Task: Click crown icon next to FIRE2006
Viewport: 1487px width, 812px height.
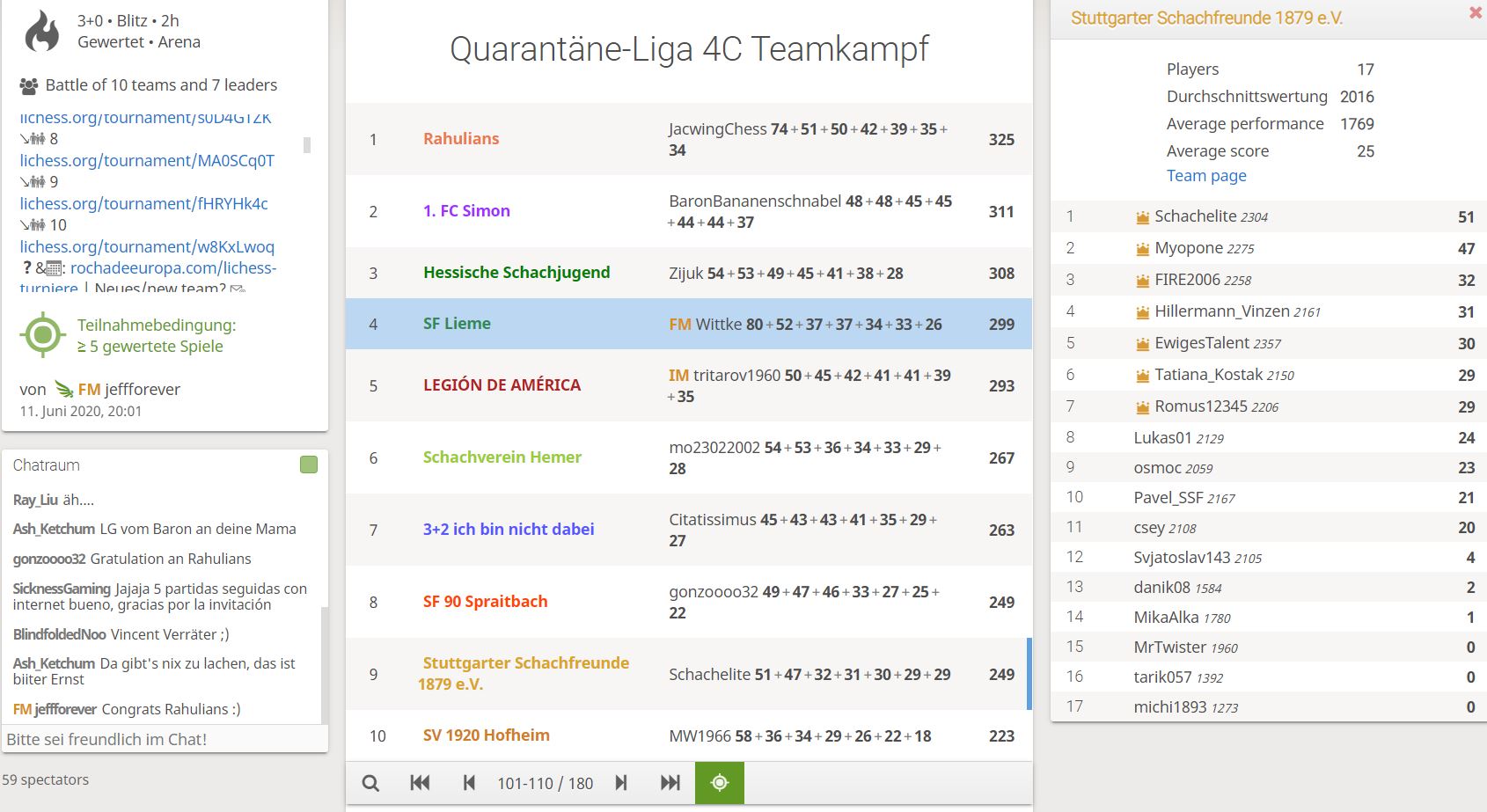Action: [x=1142, y=281]
